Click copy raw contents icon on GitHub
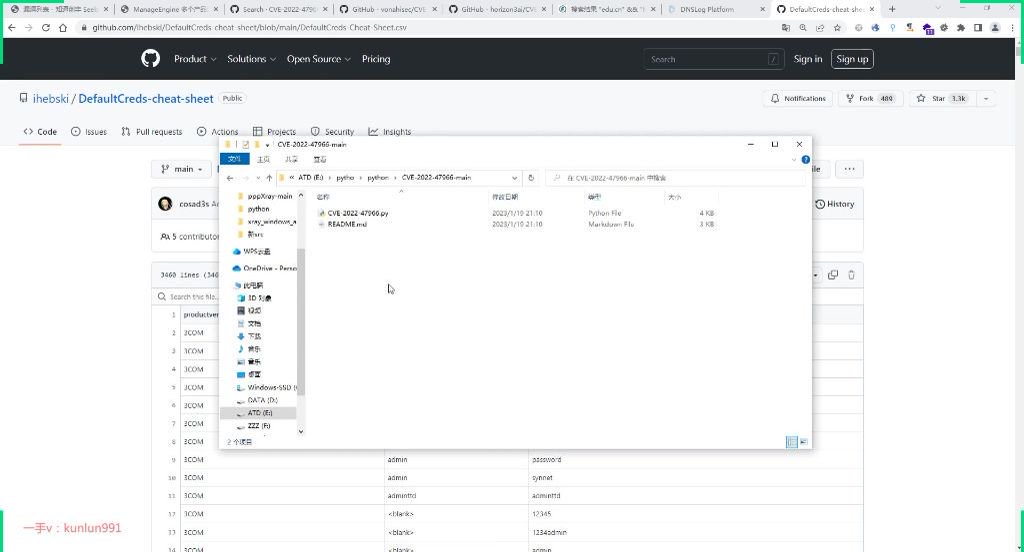 pyautogui.click(x=833, y=275)
